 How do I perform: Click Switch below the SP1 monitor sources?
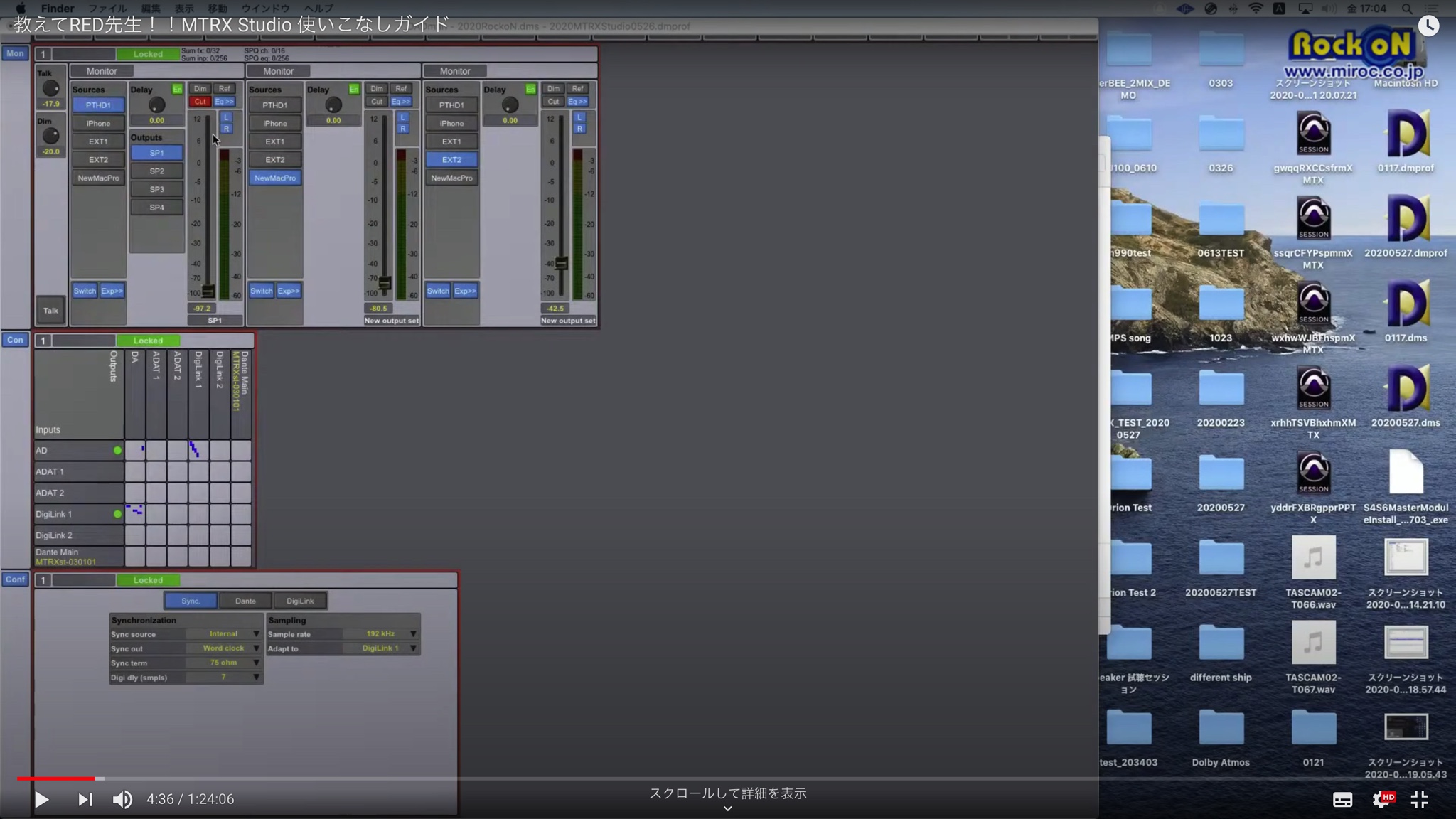[x=85, y=291]
